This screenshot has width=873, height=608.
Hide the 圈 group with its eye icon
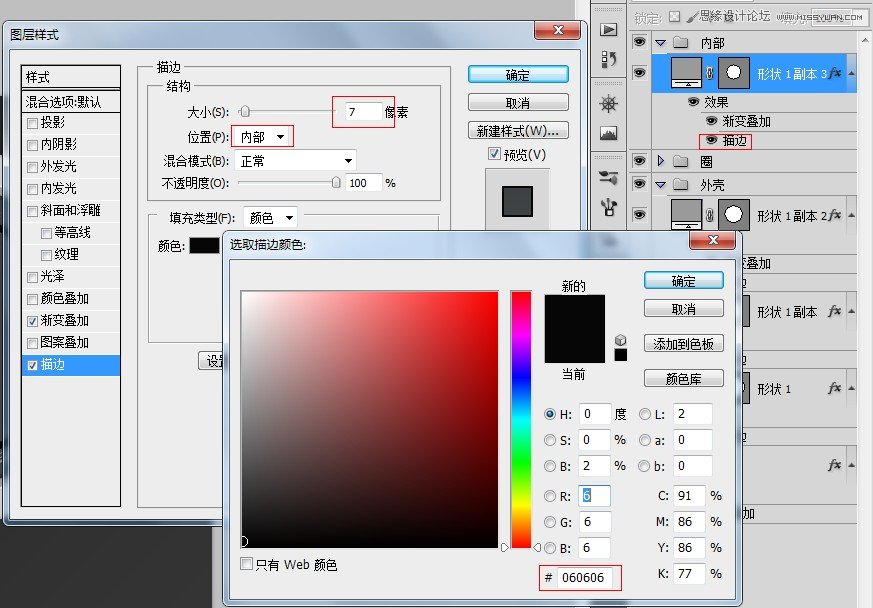coord(639,161)
